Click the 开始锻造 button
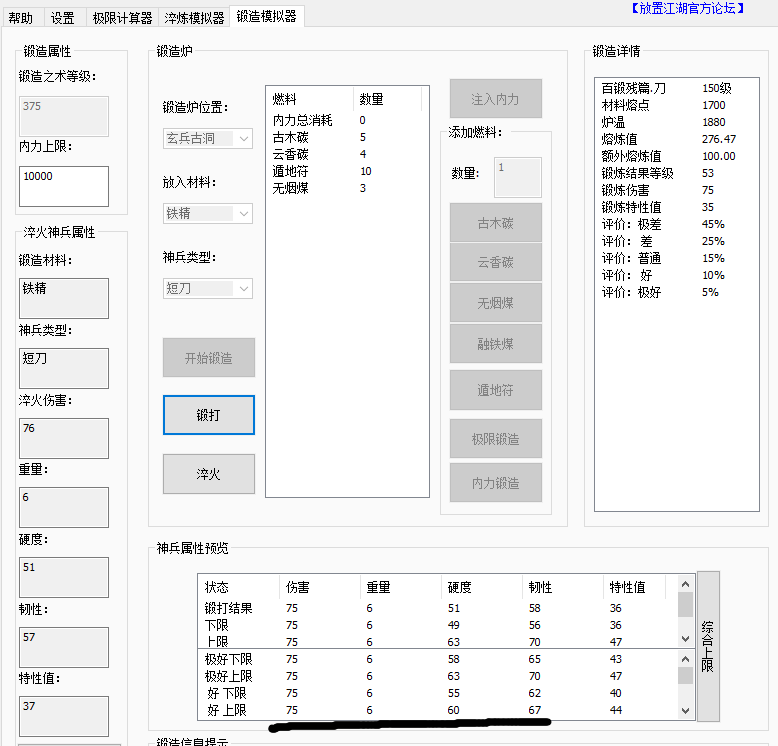Screen dimensions: 778x746 coord(208,358)
